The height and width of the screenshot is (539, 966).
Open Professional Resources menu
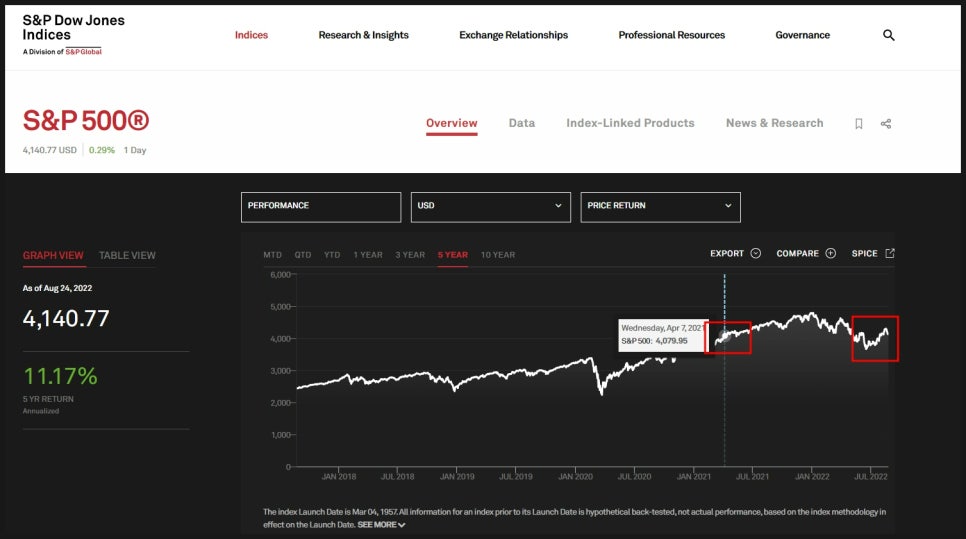(x=672, y=35)
